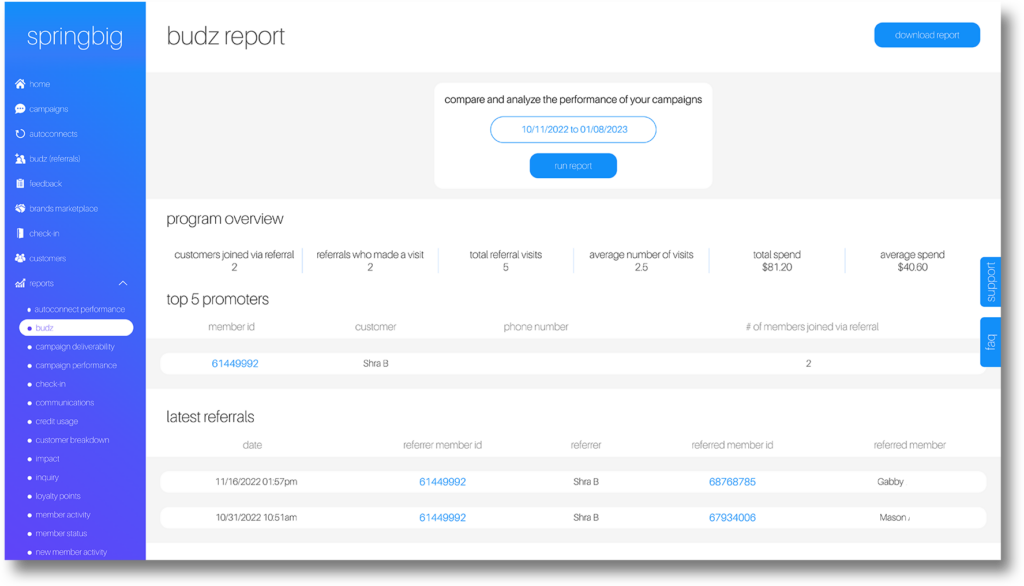
Task: Select new member activity report
Action: (x=71, y=552)
